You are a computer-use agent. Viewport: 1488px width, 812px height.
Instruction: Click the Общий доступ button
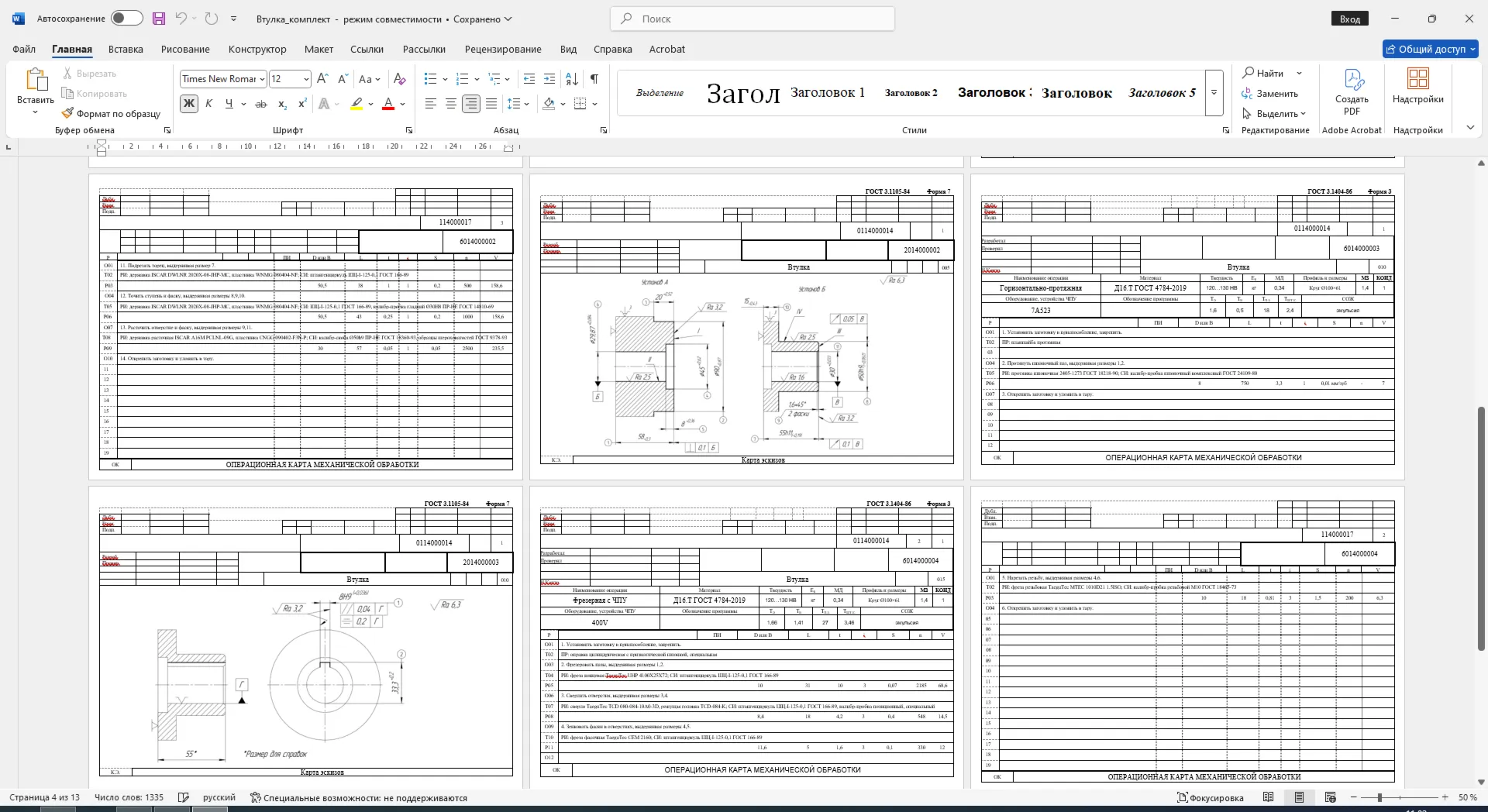coord(1431,49)
